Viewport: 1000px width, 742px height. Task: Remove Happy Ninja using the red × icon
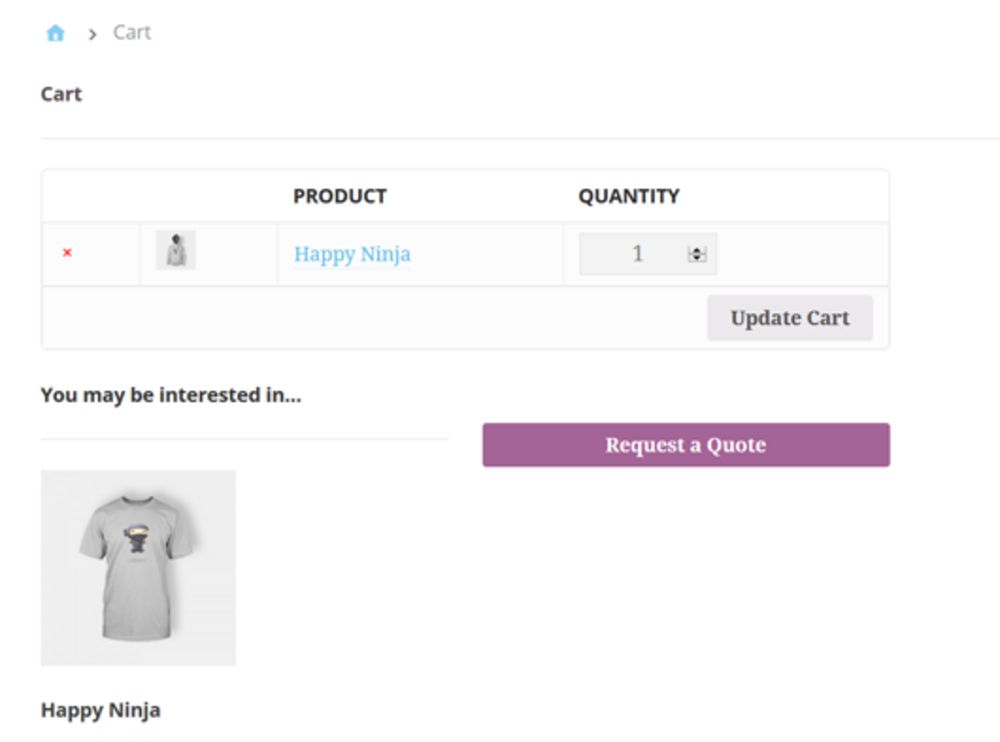(67, 253)
